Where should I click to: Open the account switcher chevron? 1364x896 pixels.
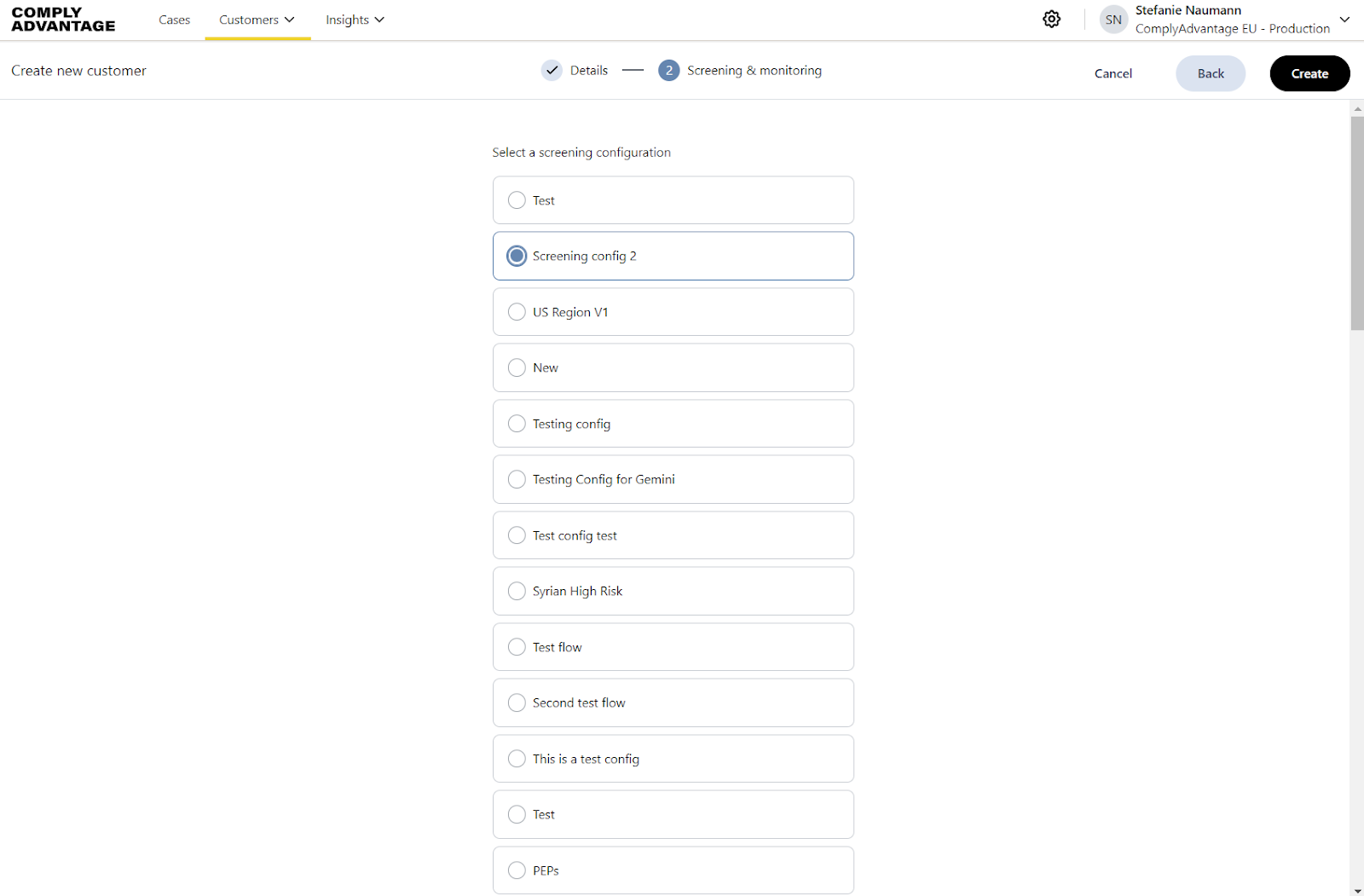click(1344, 20)
